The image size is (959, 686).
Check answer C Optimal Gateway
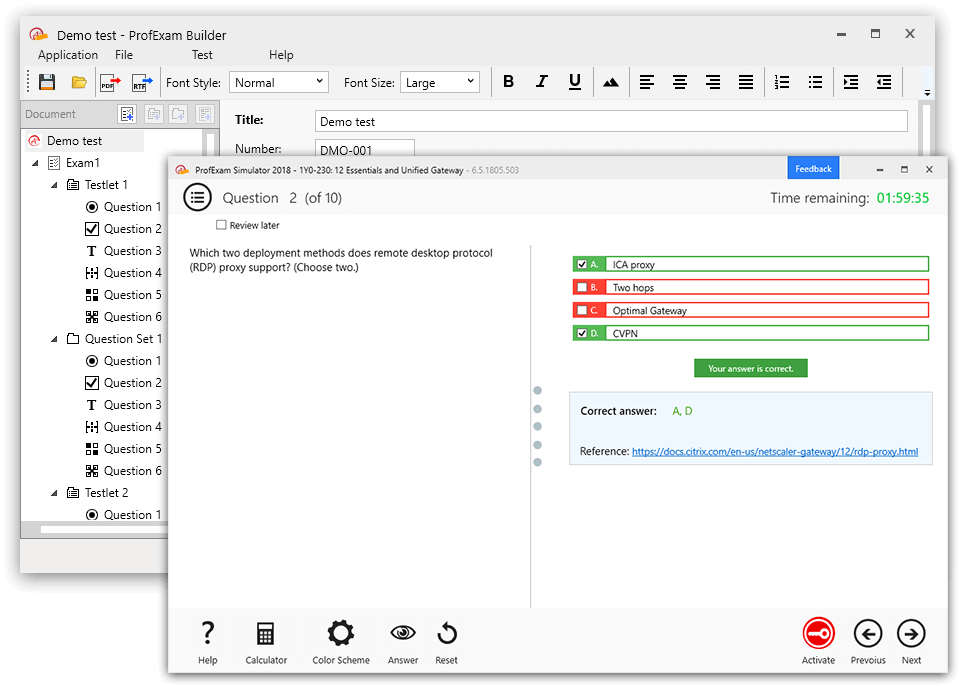tap(582, 310)
